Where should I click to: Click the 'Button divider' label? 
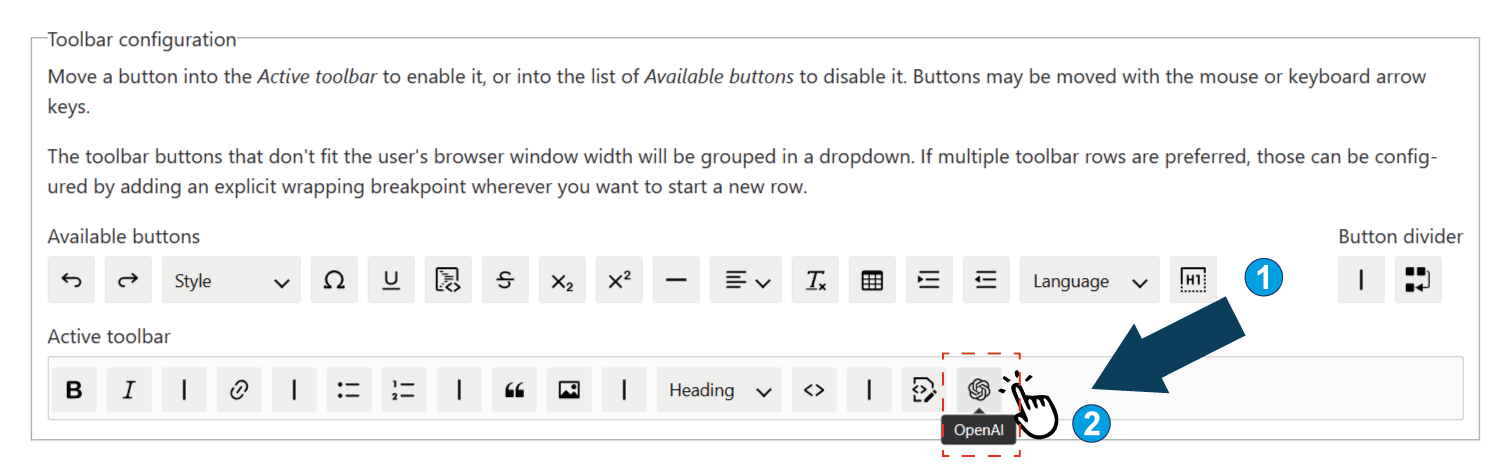tap(1400, 237)
